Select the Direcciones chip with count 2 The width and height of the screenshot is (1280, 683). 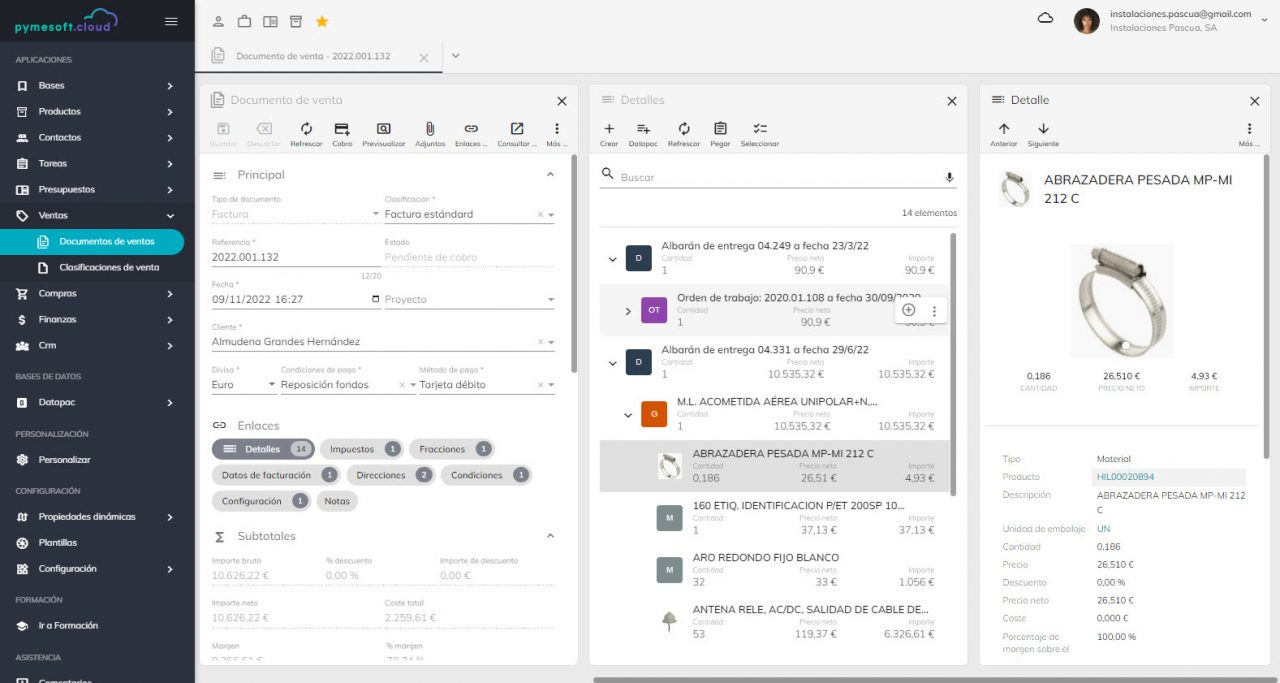pos(391,474)
